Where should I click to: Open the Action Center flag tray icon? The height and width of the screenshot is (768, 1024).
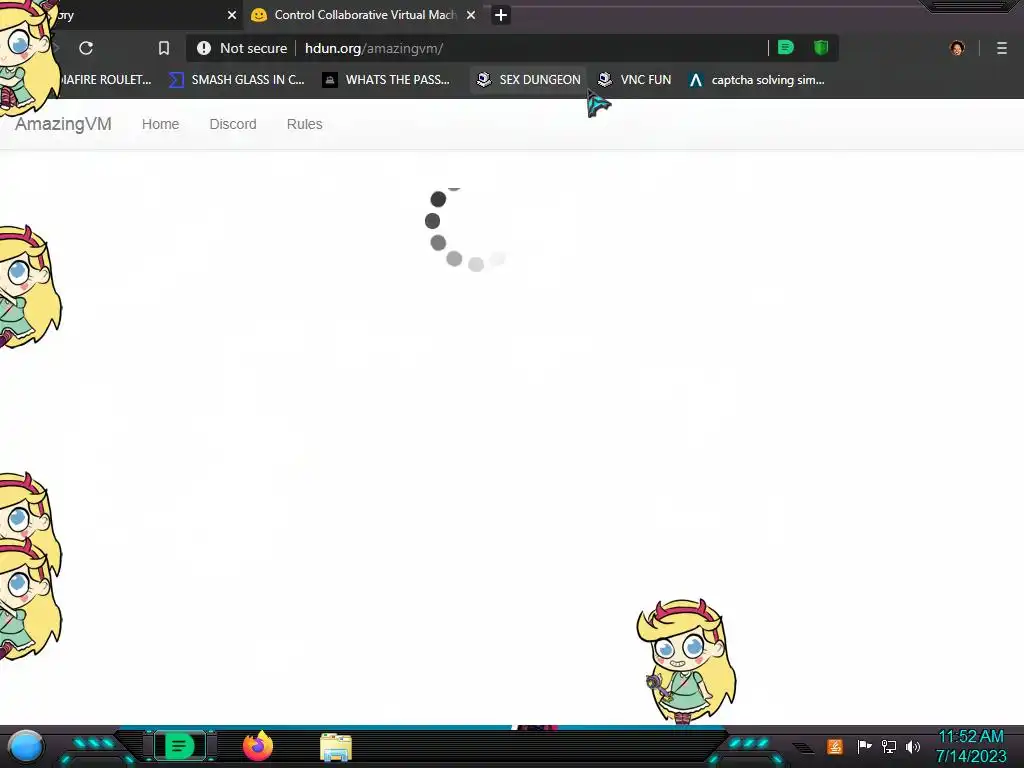(865, 746)
